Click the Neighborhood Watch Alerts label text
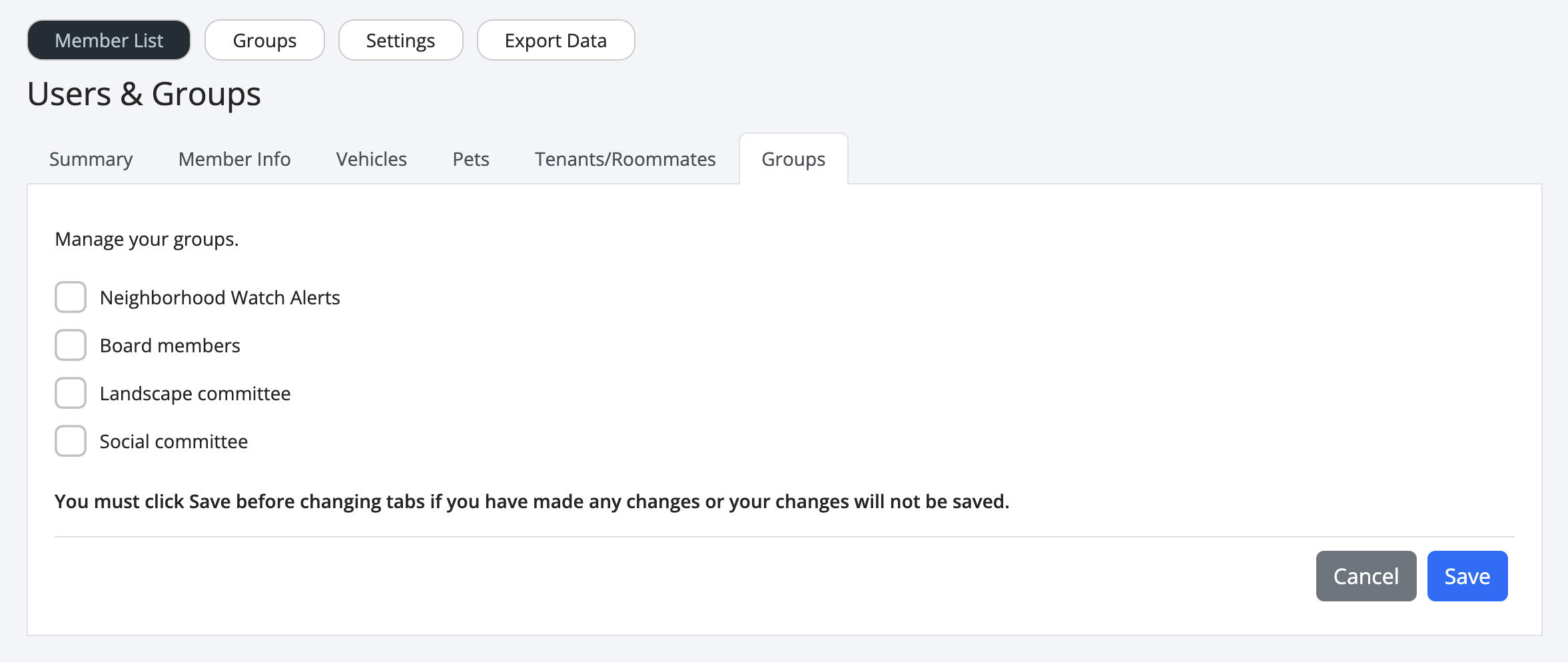This screenshot has height=662, width=1568. [220, 298]
